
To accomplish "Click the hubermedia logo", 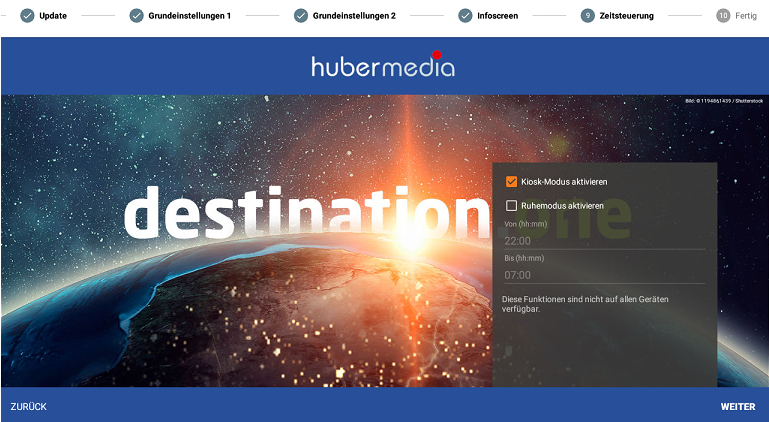I will [x=383, y=64].
